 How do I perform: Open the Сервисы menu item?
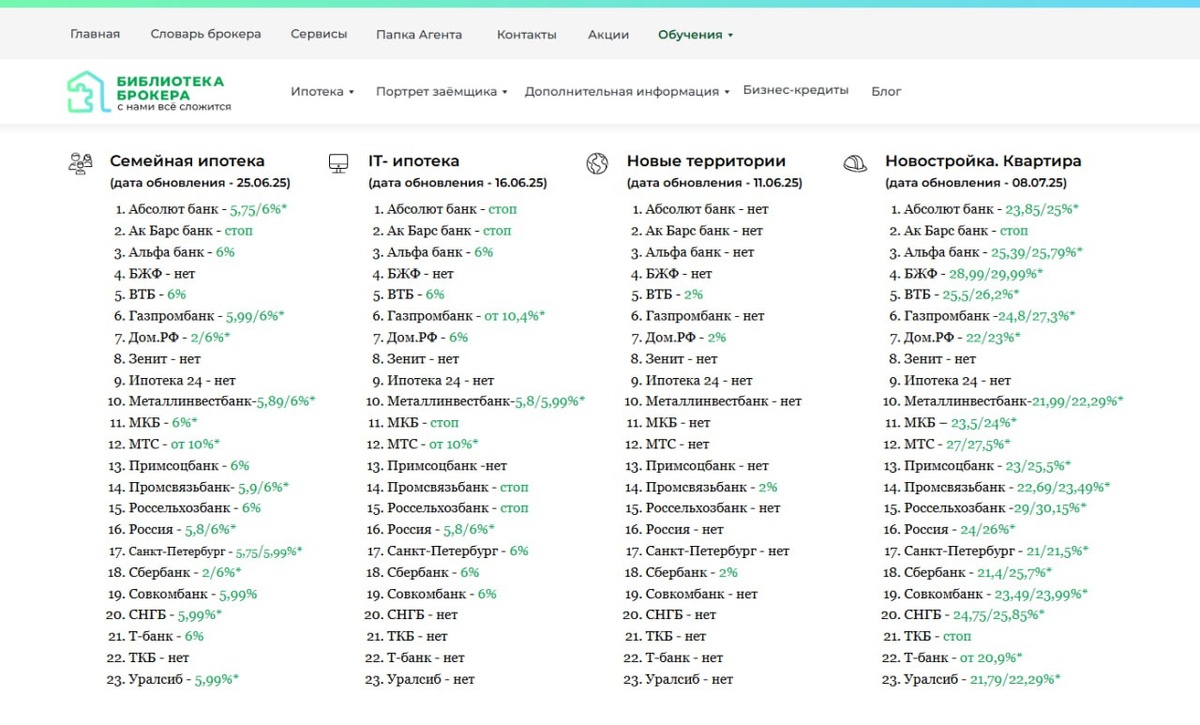[x=319, y=34]
